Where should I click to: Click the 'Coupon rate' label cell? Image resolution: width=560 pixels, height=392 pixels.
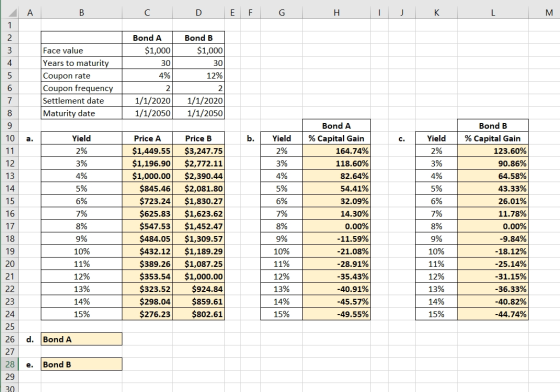pos(81,76)
